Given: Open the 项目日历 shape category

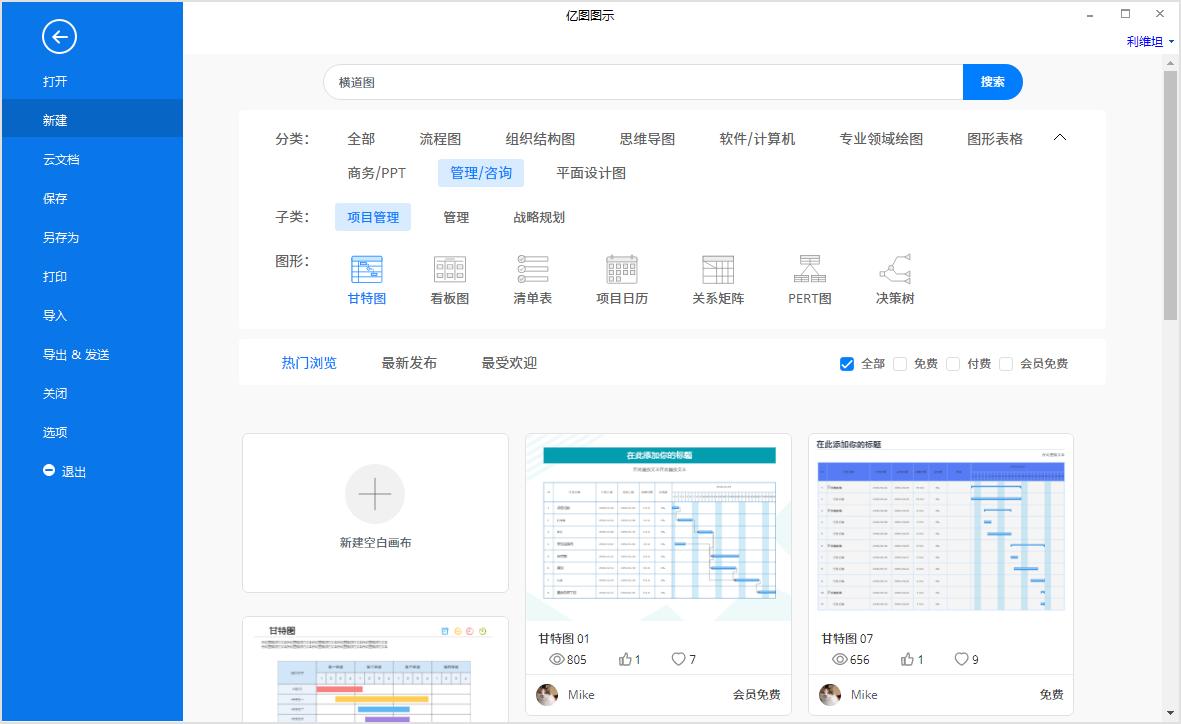Looking at the screenshot, I should (620, 278).
